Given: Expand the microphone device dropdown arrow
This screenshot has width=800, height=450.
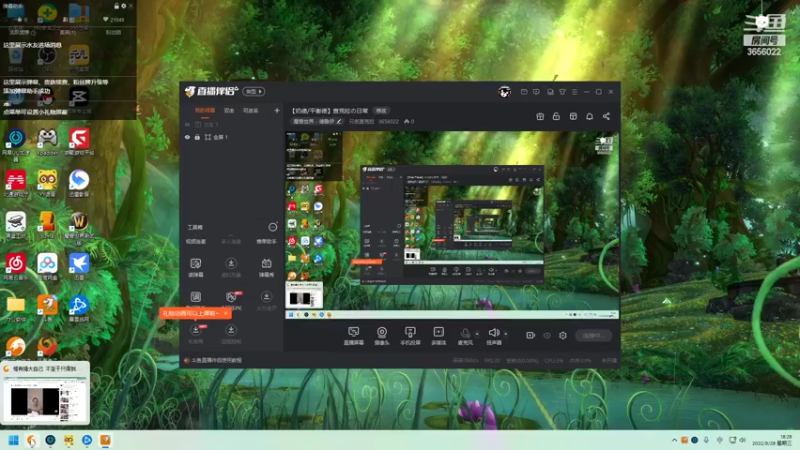Looking at the screenshot, I should [x=477, y=334].
